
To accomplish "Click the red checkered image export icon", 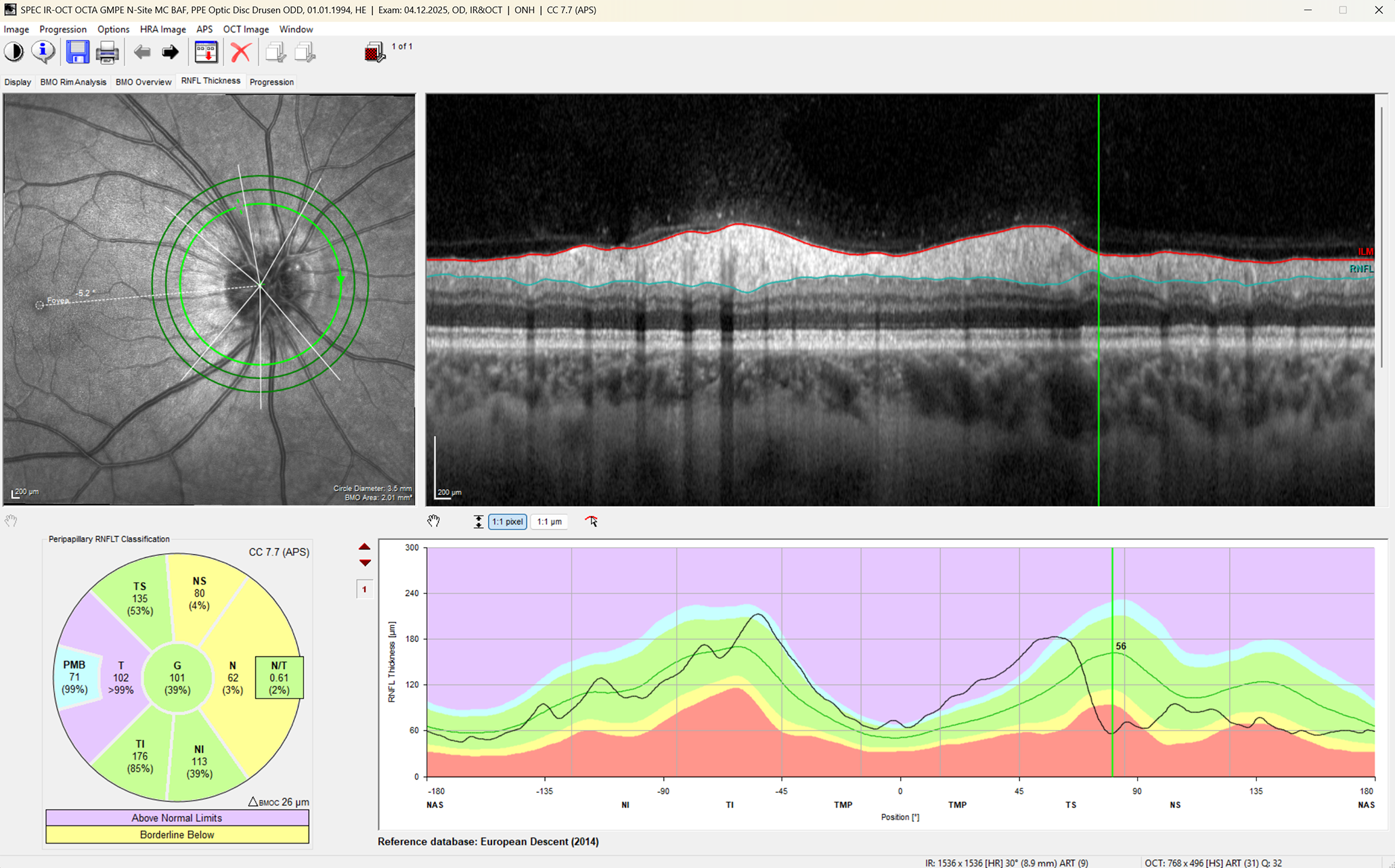I will point(374,52).
